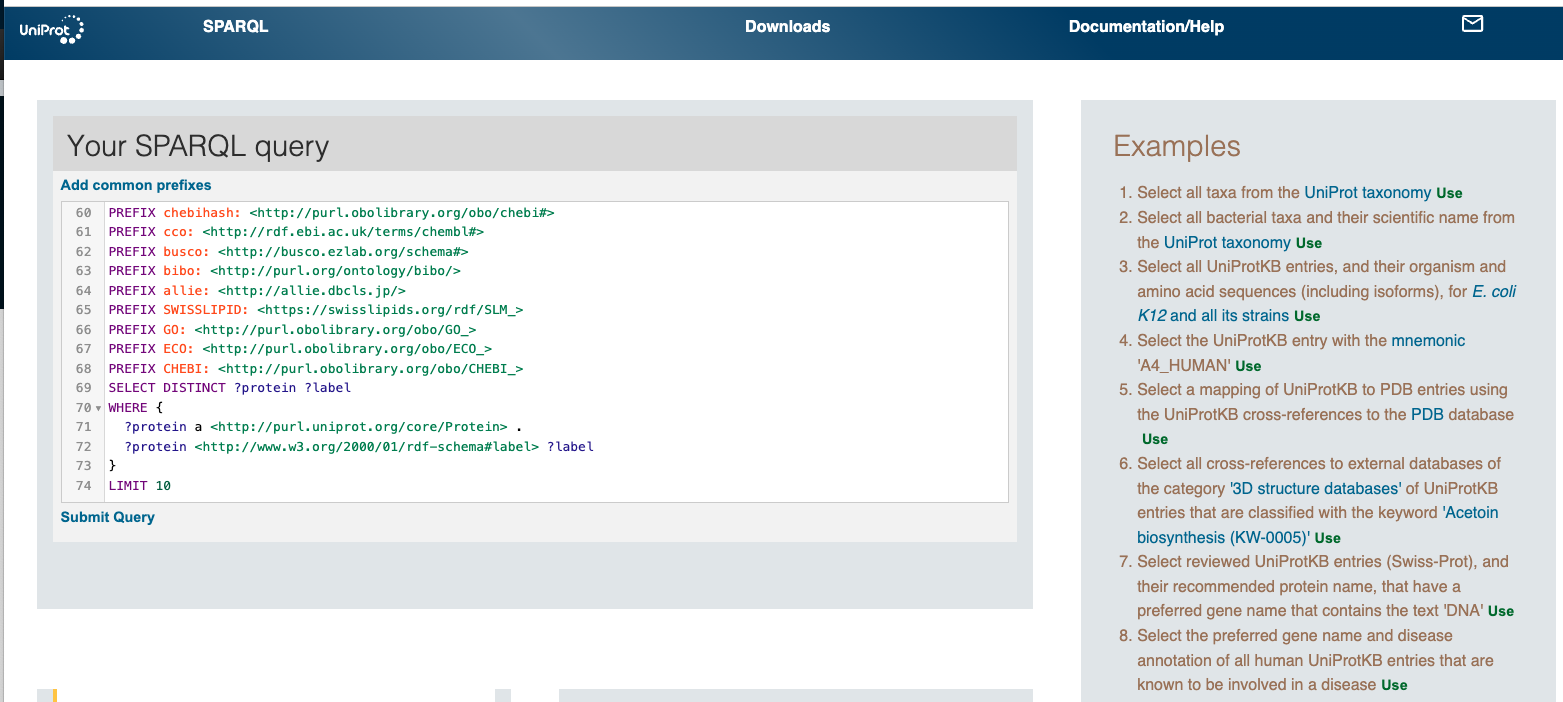The height and width of the screenshot is (702, 1563).
Task: Go to the Downloads menu
Action: [787, 27]
